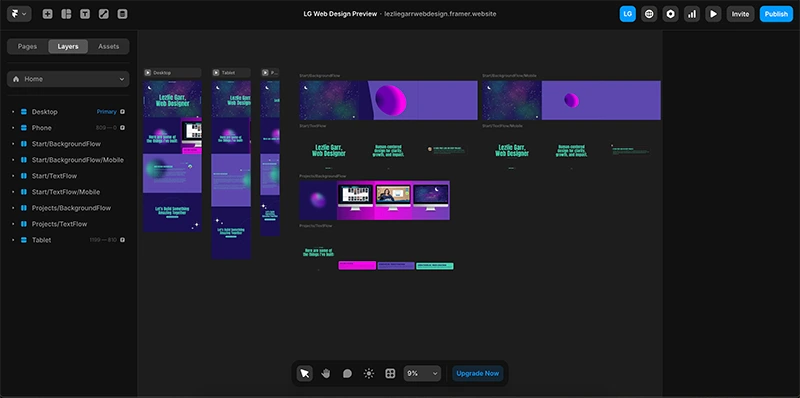Switch to the Pages tab

tap(28, 46)
